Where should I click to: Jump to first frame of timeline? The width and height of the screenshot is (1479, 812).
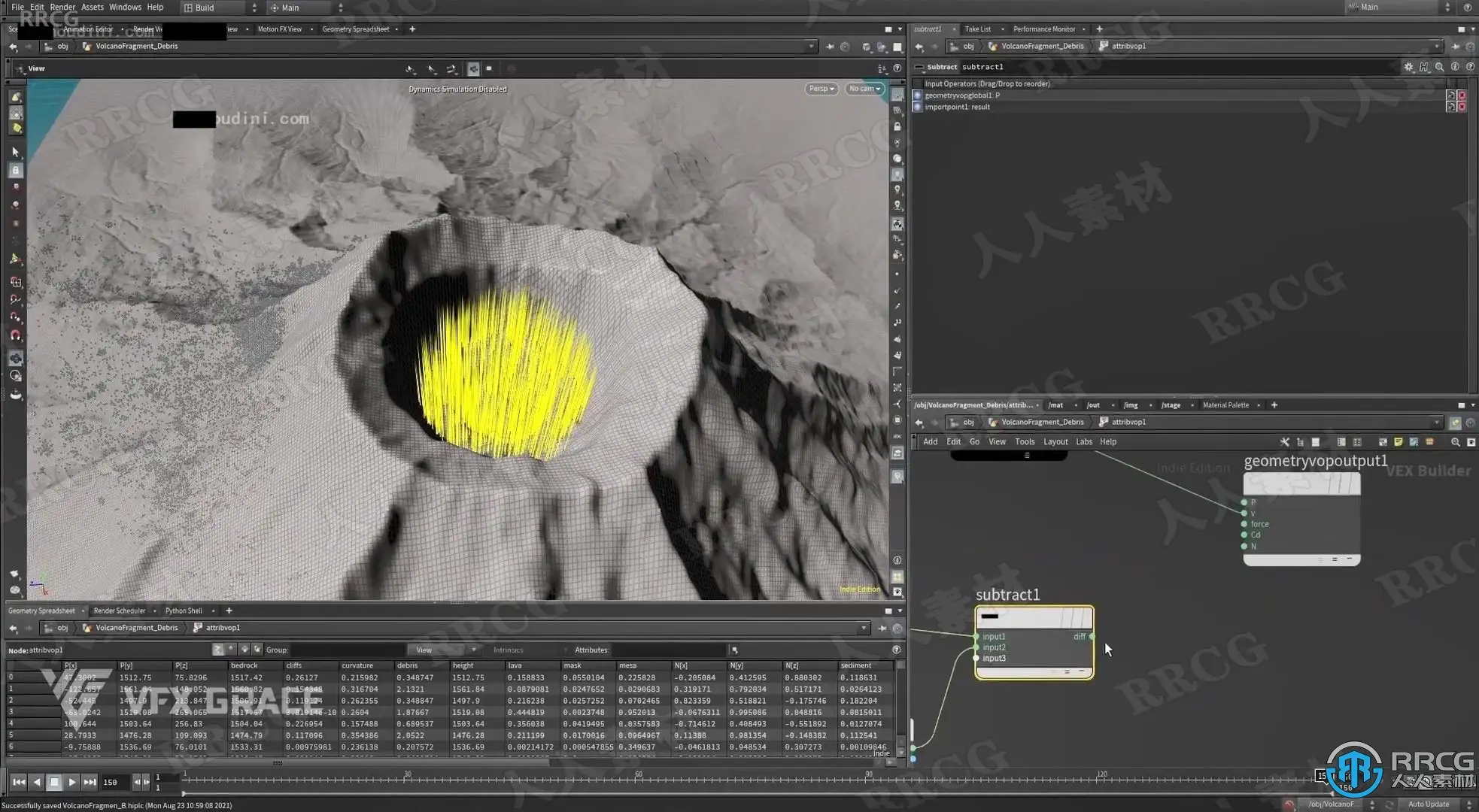point(19,782)
